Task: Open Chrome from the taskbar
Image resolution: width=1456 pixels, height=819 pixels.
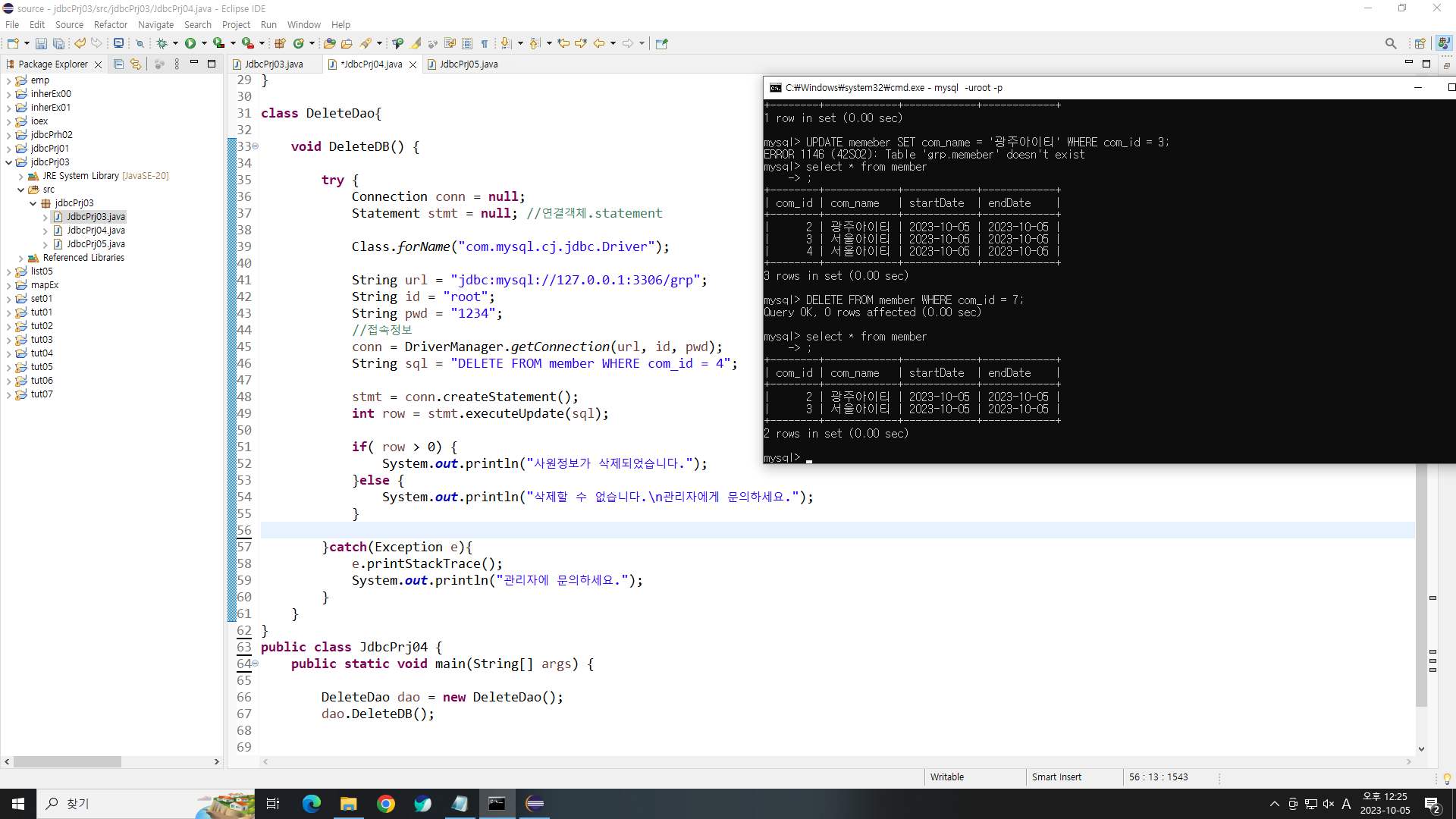Action: click(x=386, y=804)
